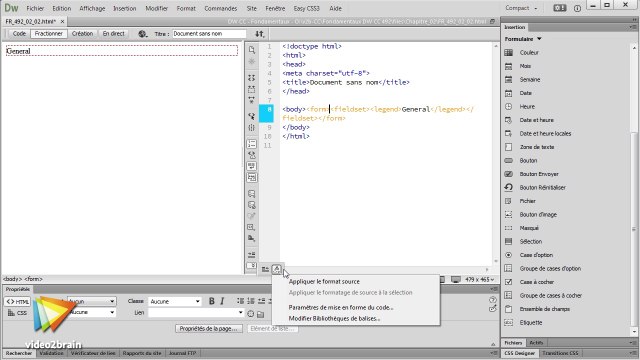Open the 479 x 465 window size dropdown
Image resolution: width=640 pixels, height=360 pixels.
click(480, 280)
